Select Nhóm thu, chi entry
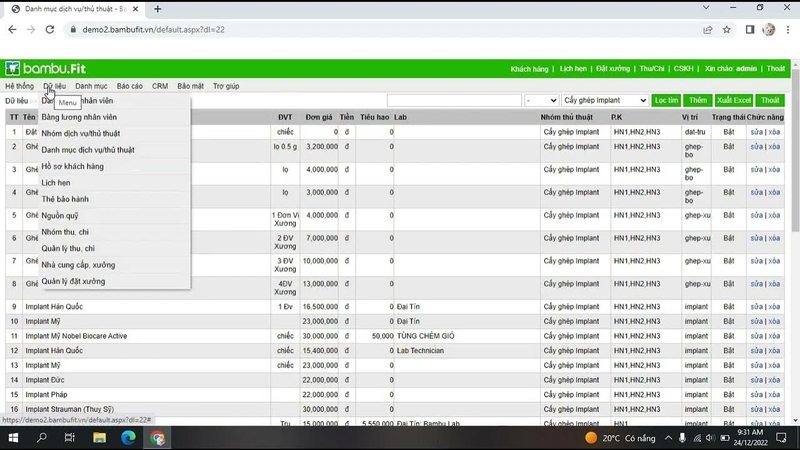 point(65,232)
